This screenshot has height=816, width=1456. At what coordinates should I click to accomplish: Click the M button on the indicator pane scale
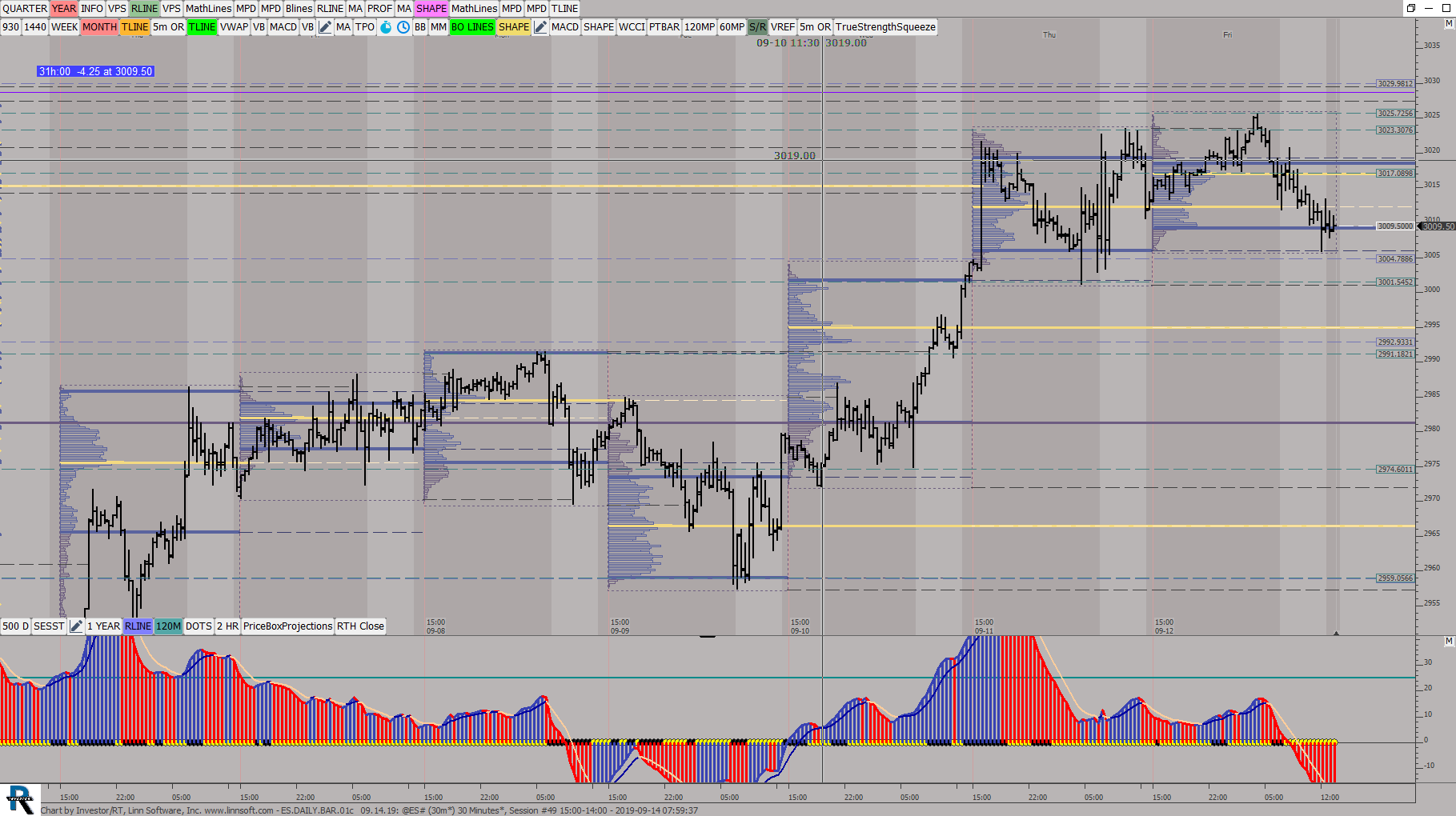click(1449, 642)
